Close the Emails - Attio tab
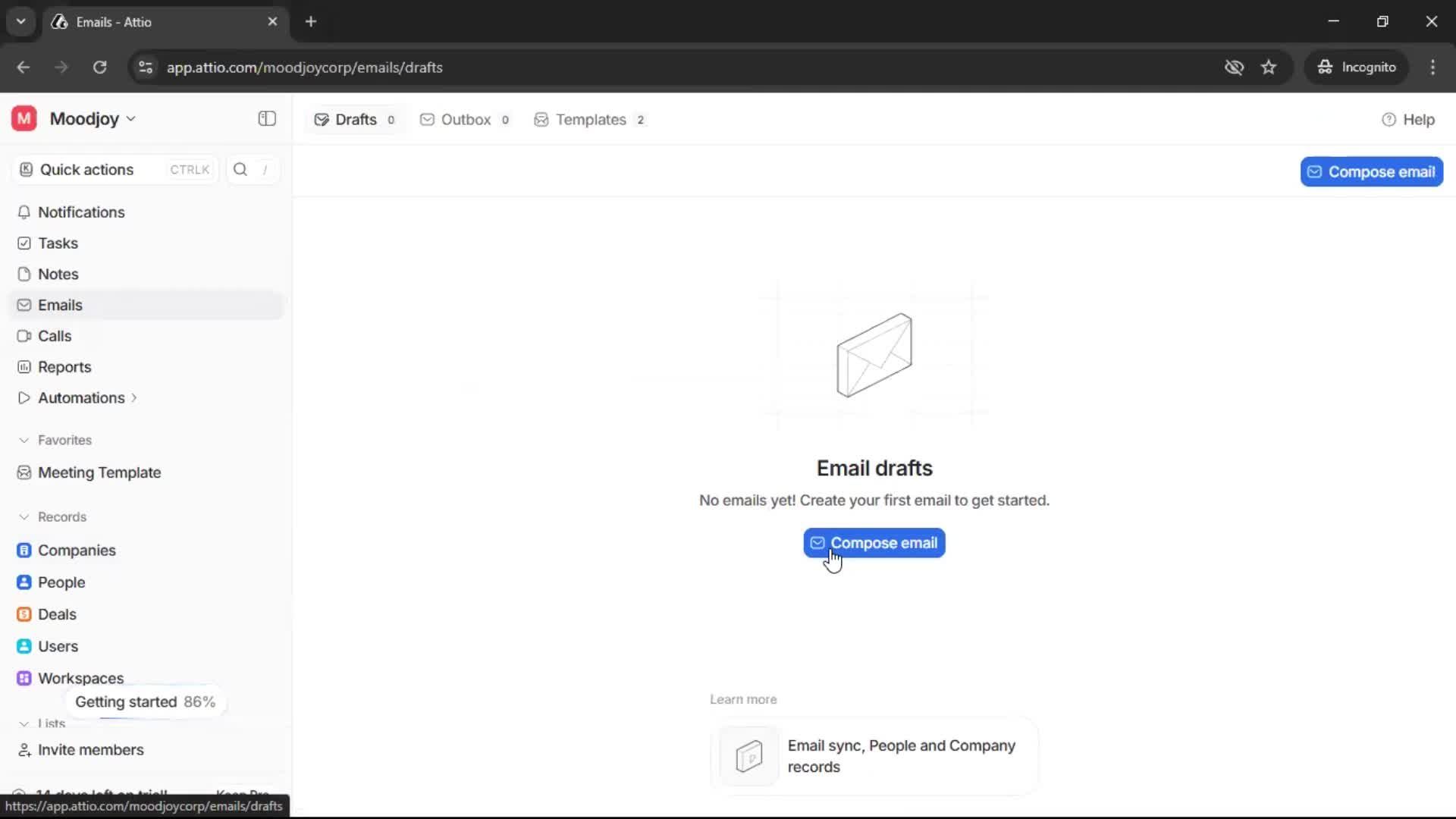This screenshot has height=819, width=1456. [x=273, y=22]
